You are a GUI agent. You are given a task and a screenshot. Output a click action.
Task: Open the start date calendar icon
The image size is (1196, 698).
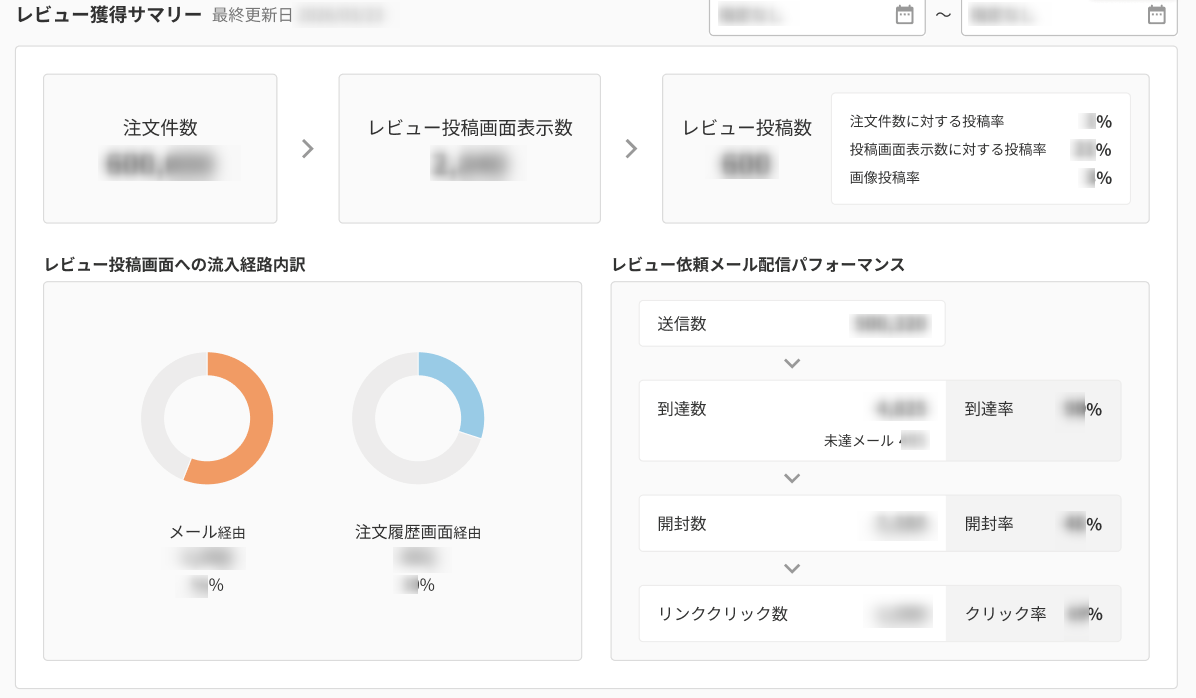click(x=904, y=14)
